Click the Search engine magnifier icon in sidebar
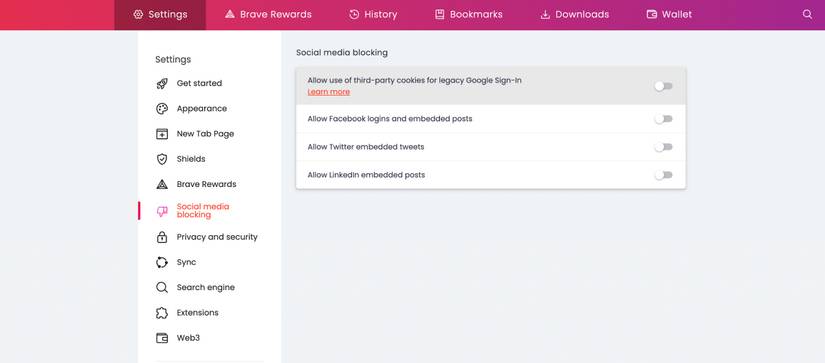The image size is (825, 363). coord(162,288)
